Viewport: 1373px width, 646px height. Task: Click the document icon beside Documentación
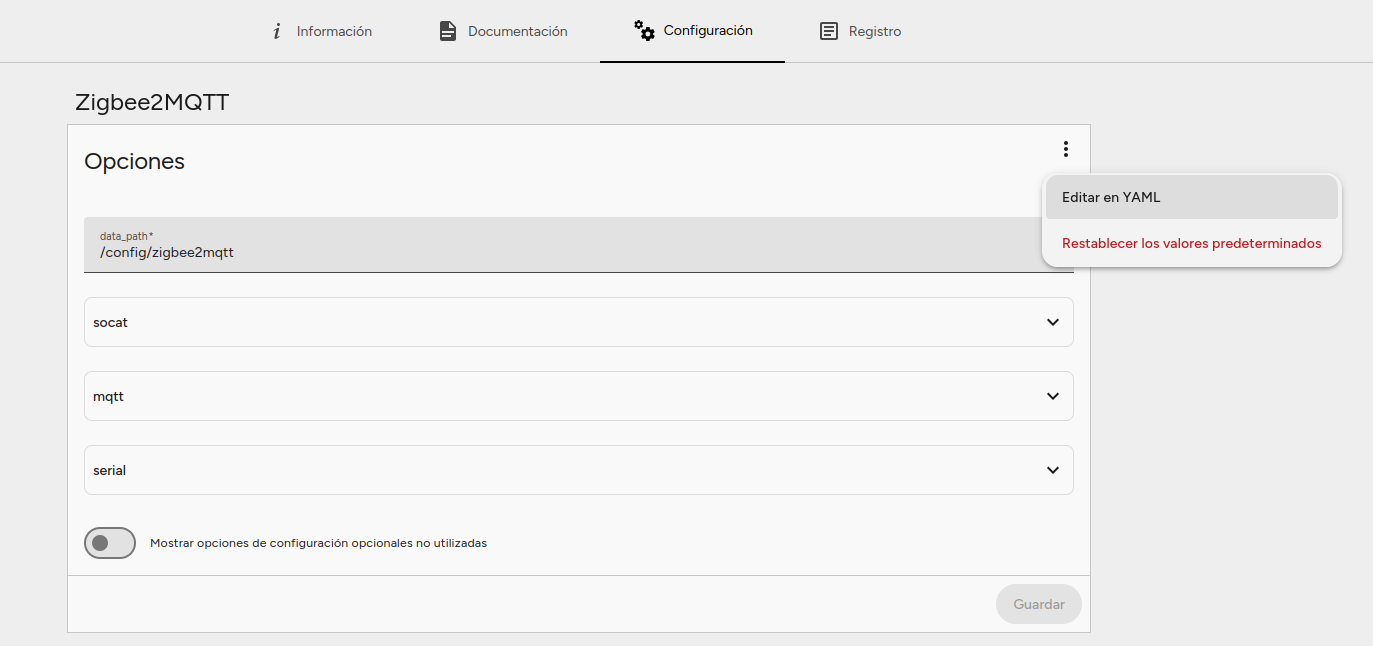pos(448,31)
